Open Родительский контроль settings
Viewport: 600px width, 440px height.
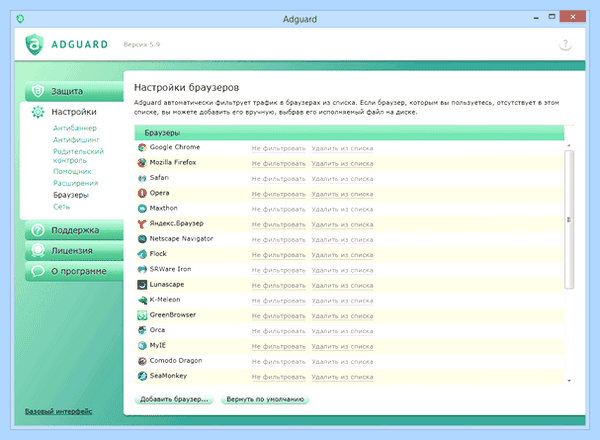[78, 156]
